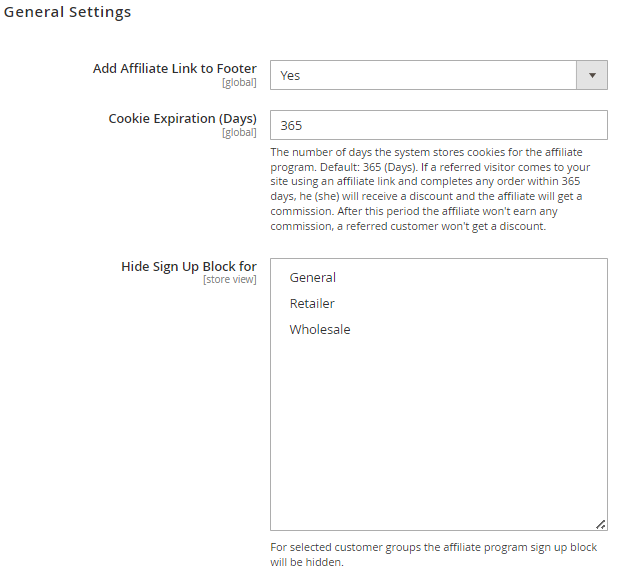Click the cookie expiration help text paragraph

[430, 189]
